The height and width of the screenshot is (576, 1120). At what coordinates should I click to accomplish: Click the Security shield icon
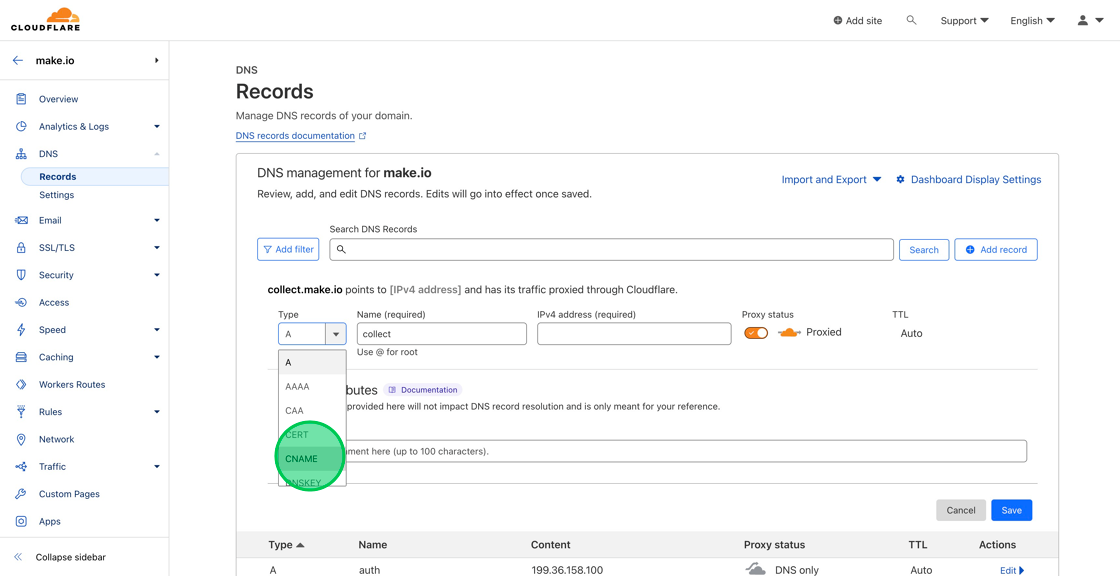(x=22, y=274)
